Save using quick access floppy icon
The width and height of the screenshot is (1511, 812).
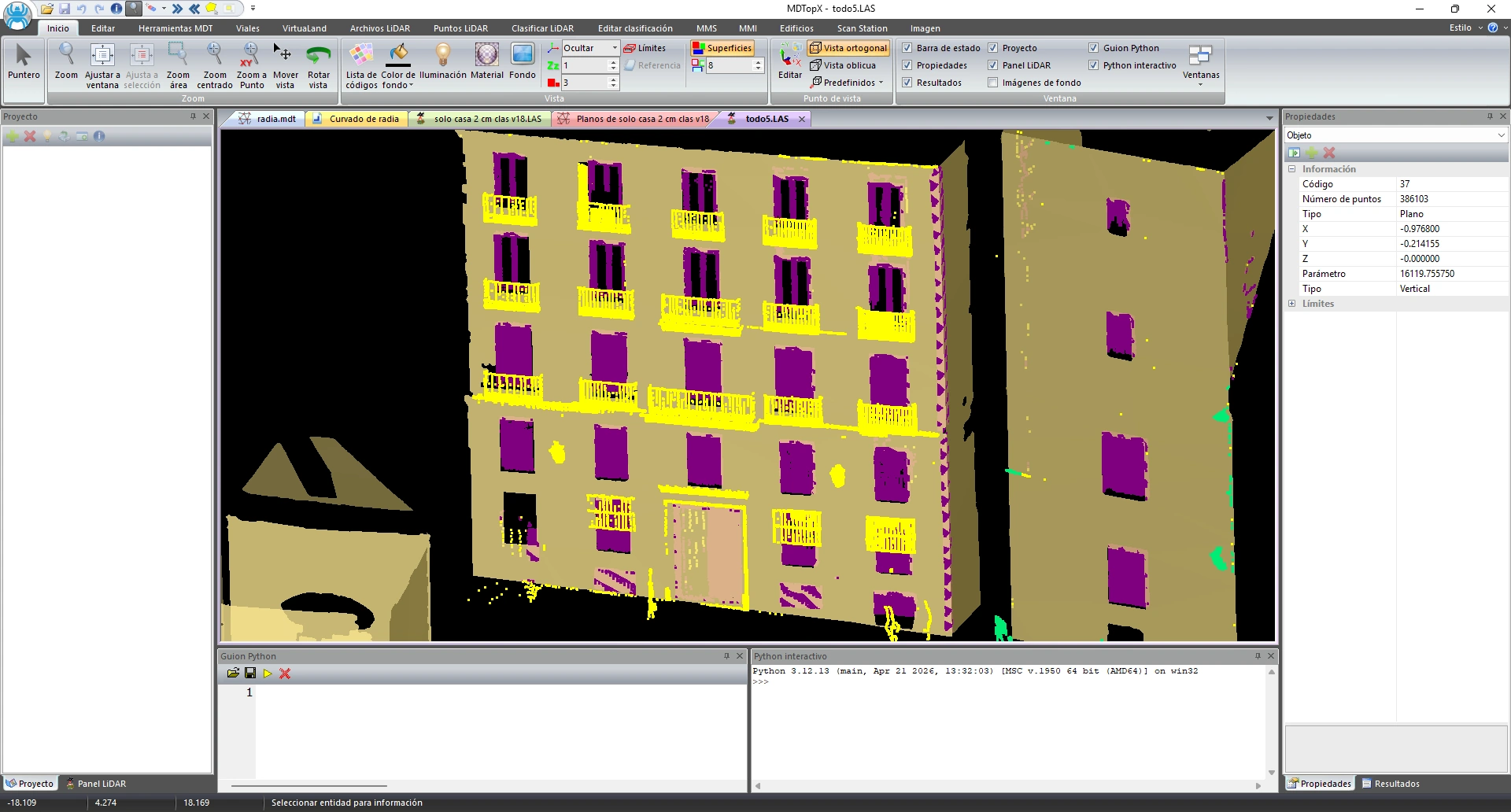point(65,9)
